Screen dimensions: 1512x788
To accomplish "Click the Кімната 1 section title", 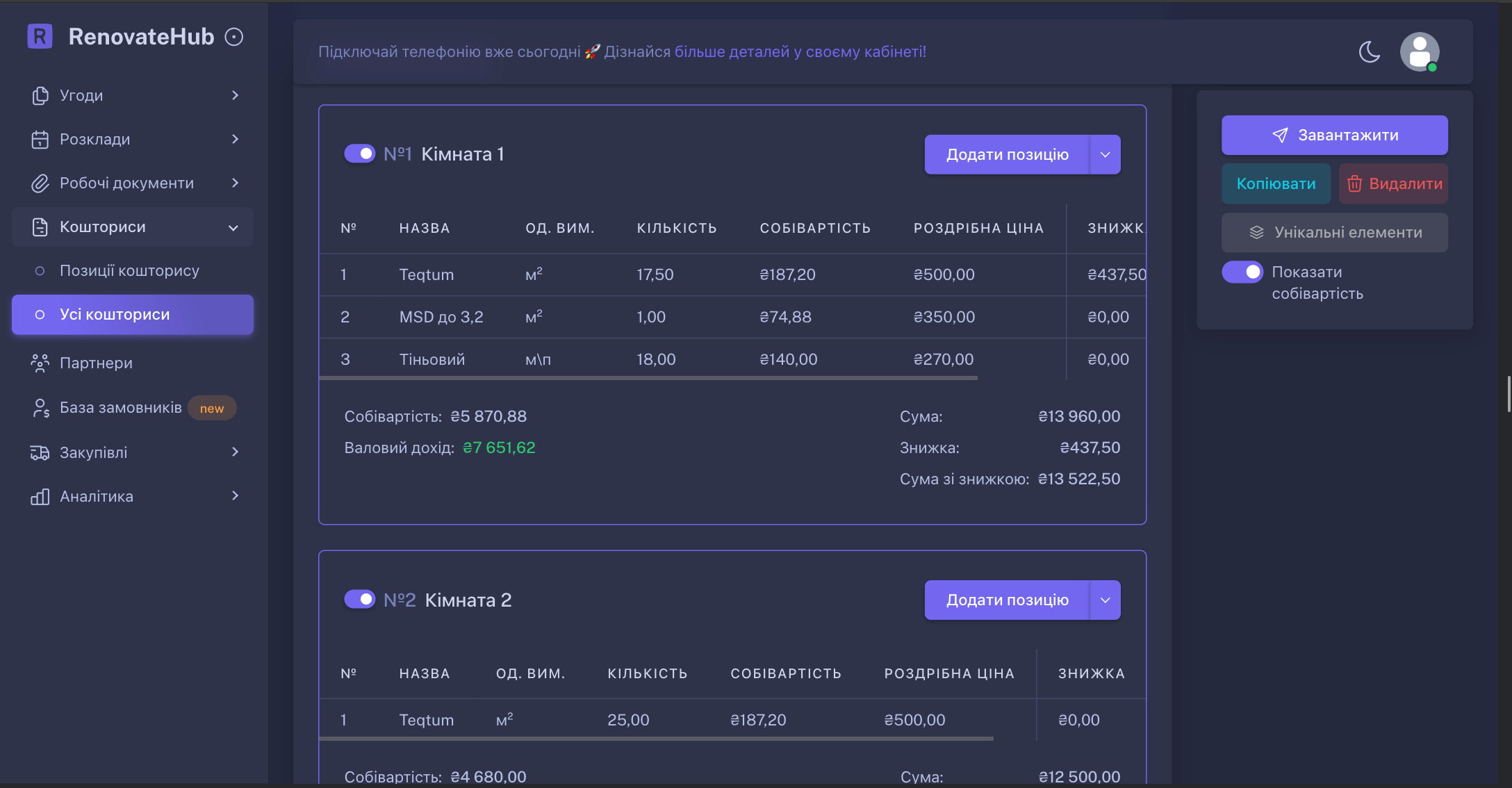I will coord(463,154).
